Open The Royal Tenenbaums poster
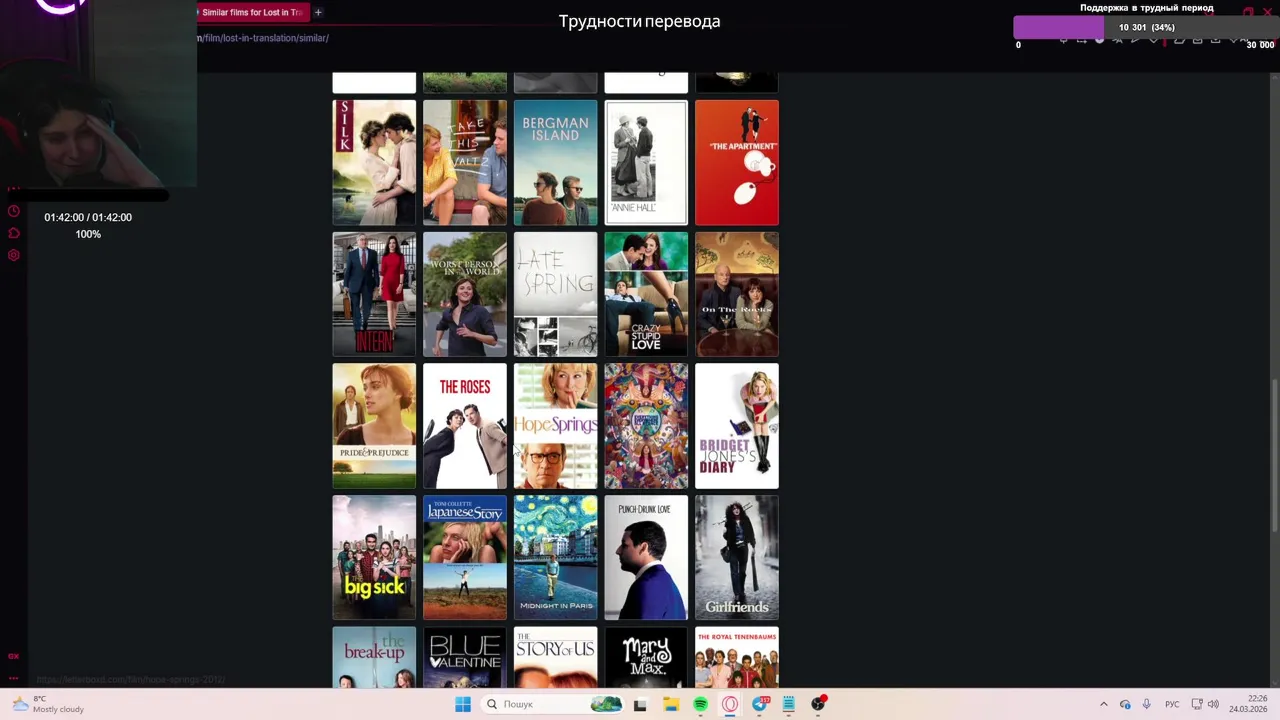Screen dimensions: 1280x720 [x=737, y=657]
